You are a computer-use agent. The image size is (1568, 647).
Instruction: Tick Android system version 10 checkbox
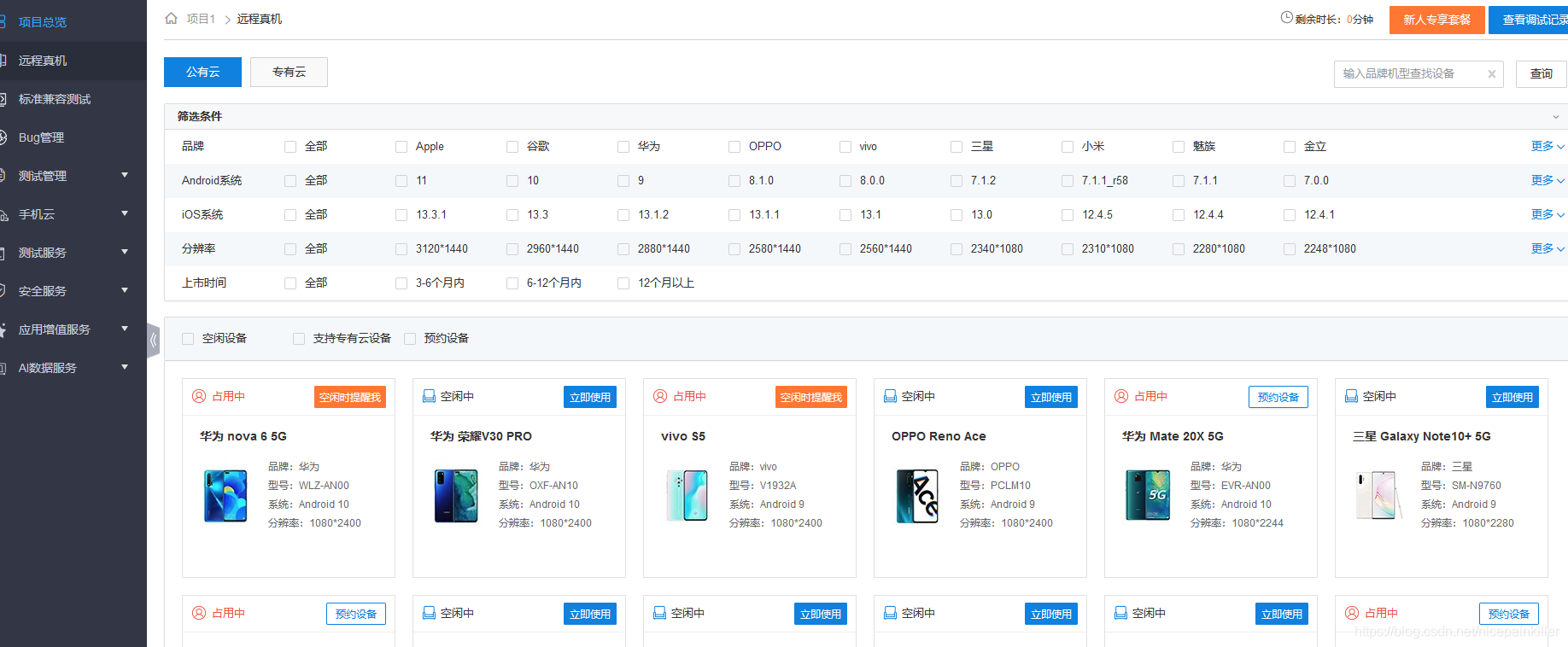coord(512,181)
